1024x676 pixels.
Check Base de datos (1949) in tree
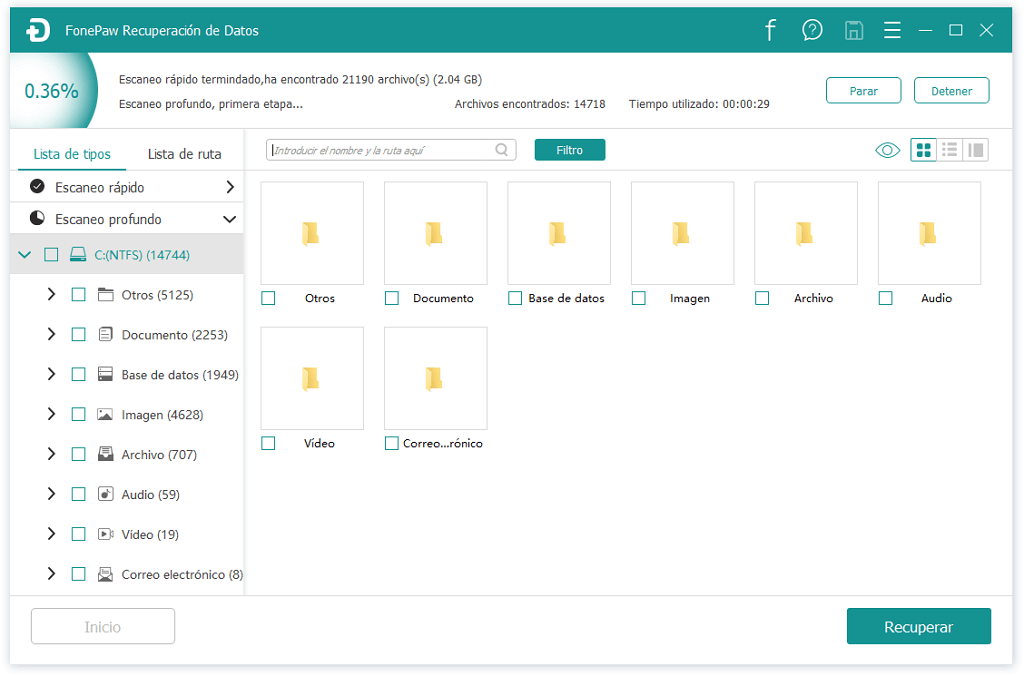[x=78, y=374]
